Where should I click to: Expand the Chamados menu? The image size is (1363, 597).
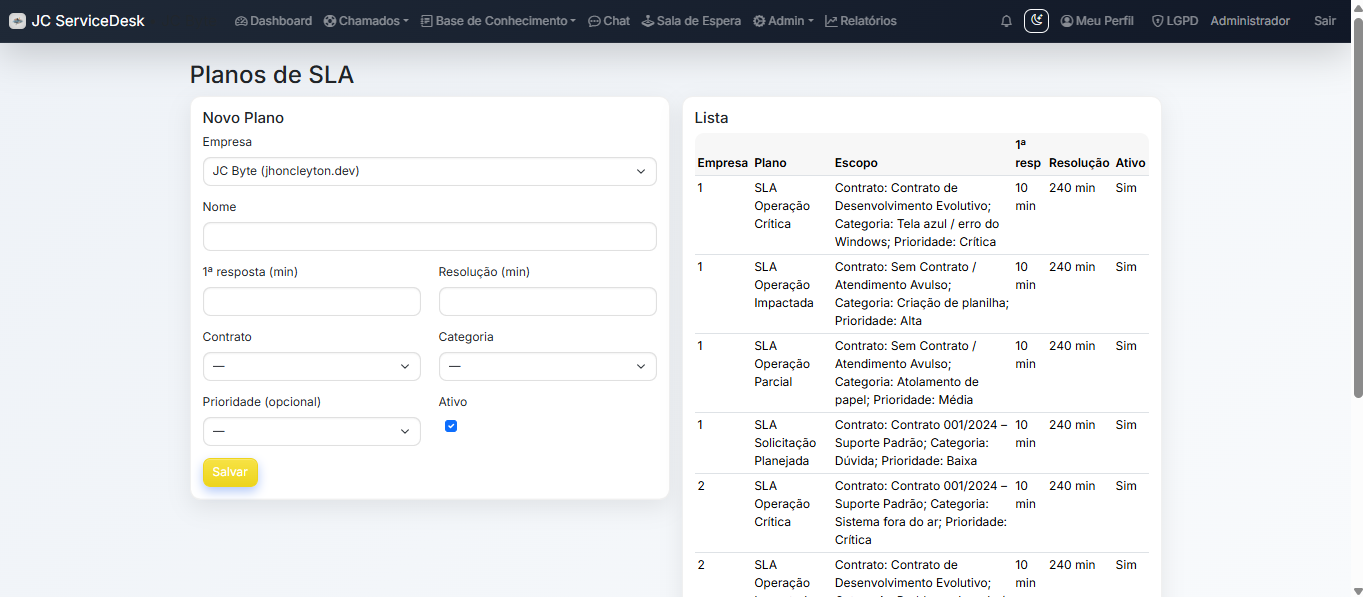tap(367, 21)
